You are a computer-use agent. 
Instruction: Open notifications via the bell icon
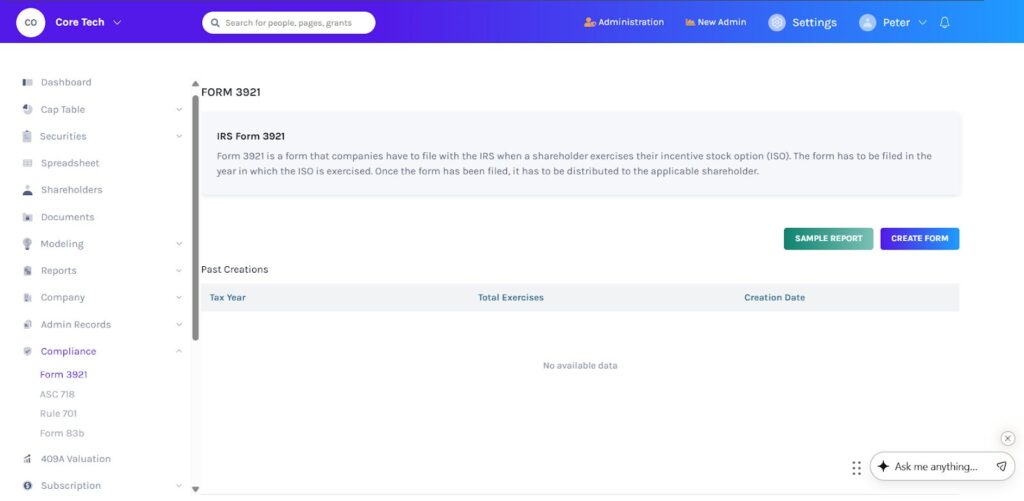point(944,22)
